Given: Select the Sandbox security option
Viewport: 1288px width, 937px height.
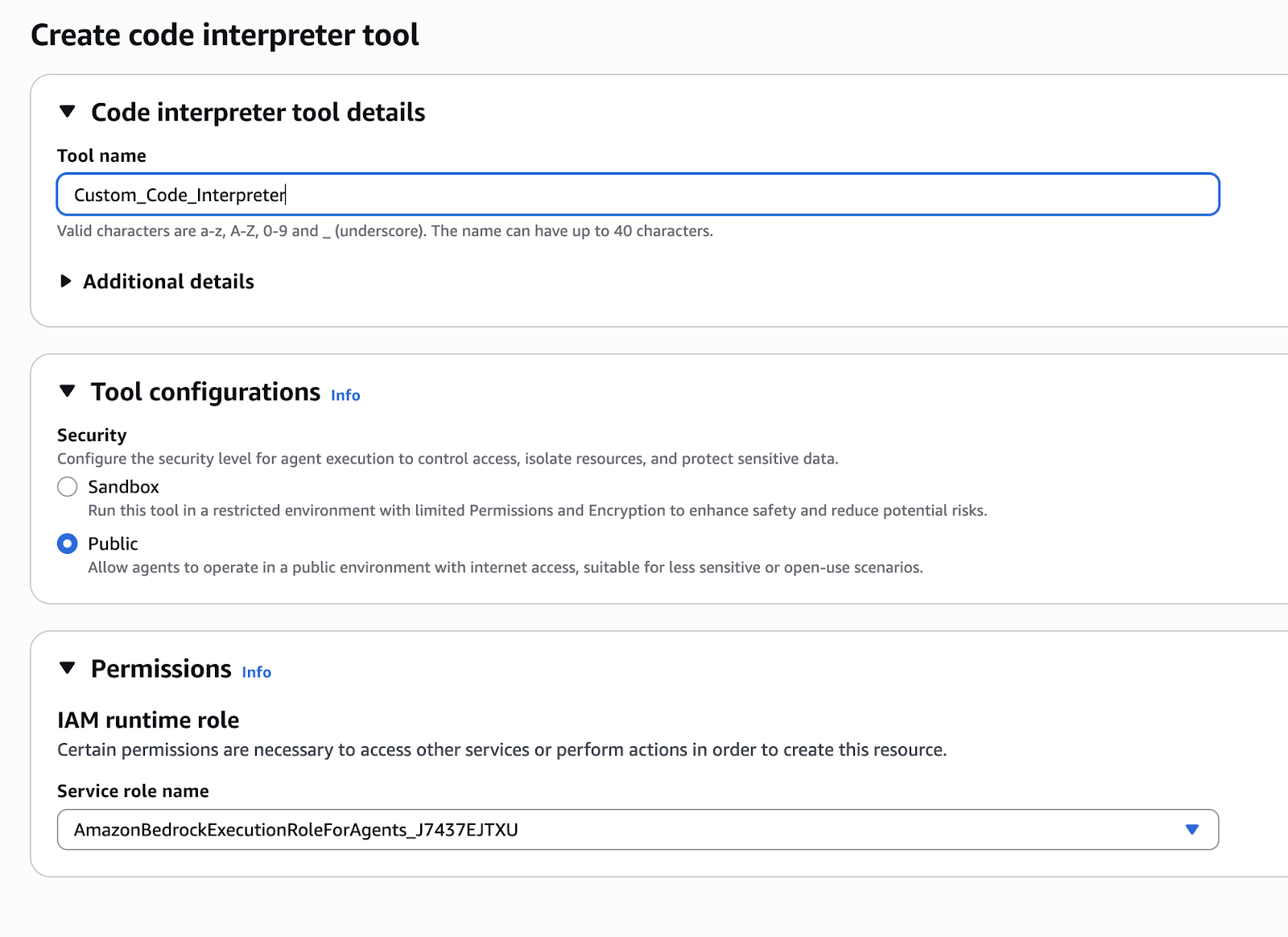Looking at the screenshot, I should [x=68, y=487].
